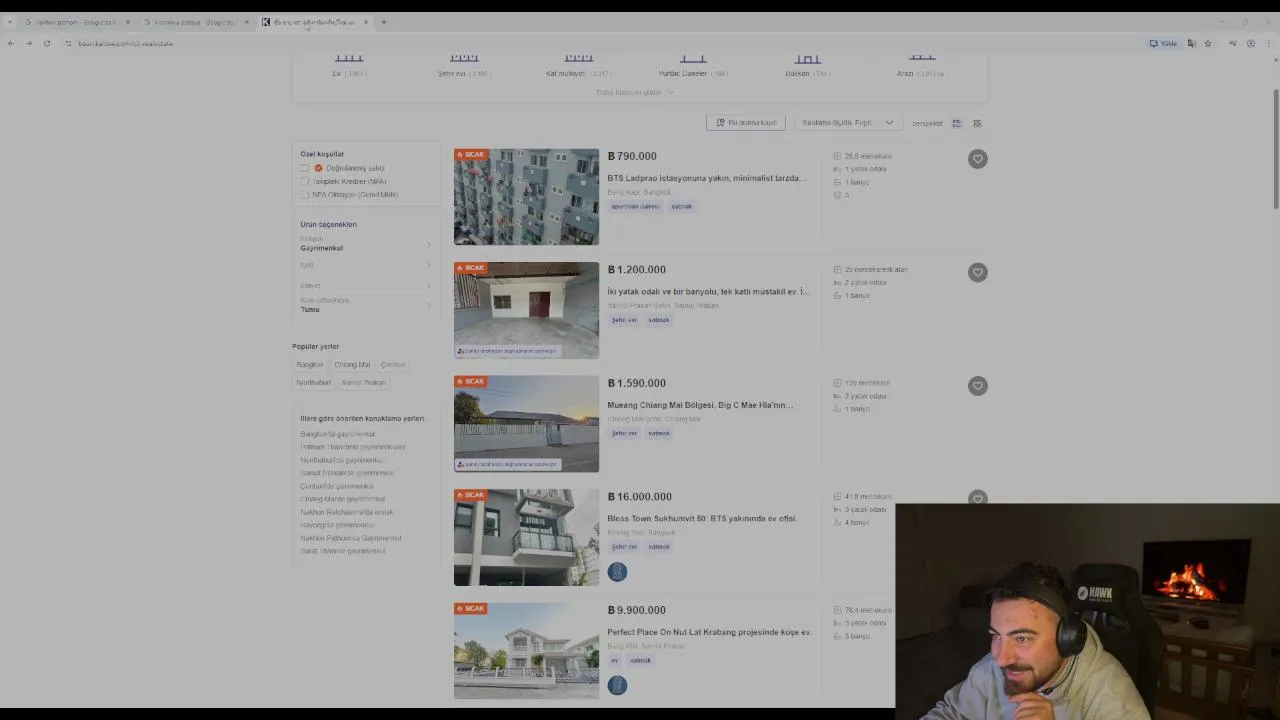
Task: Favorite the B 1.200.000 listing with its heart icon
Action: 977,272
